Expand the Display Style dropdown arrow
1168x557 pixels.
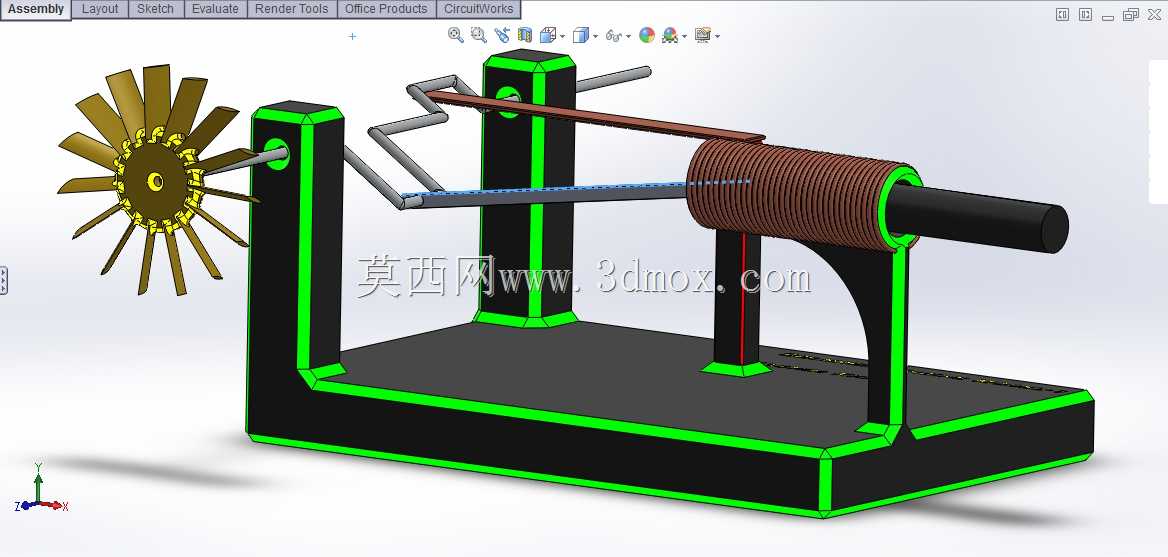pyautogui.click(x=595, y=36)
